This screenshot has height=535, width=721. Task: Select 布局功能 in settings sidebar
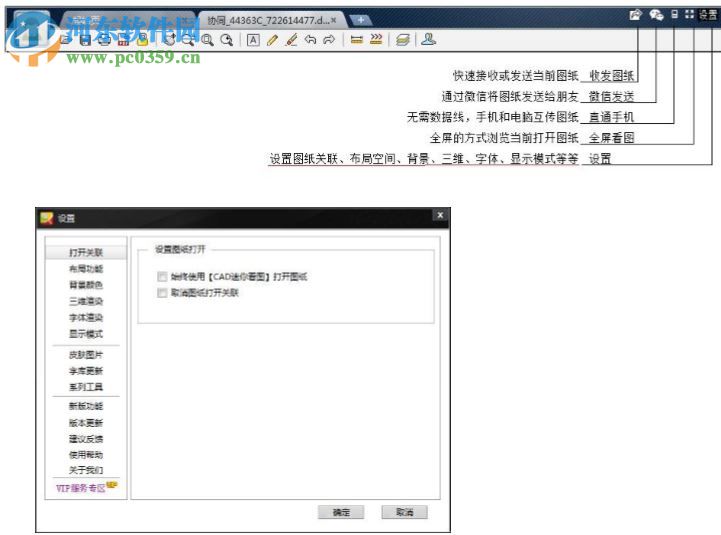pos(86,269)
